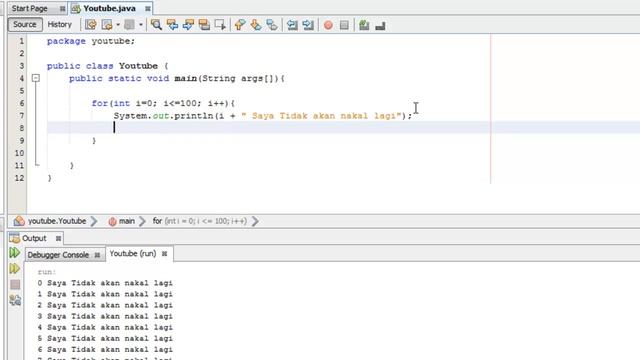Toggle Highlight Search in editor toolbar
This screenshot has width=640, height=360.
pos(204,25)
